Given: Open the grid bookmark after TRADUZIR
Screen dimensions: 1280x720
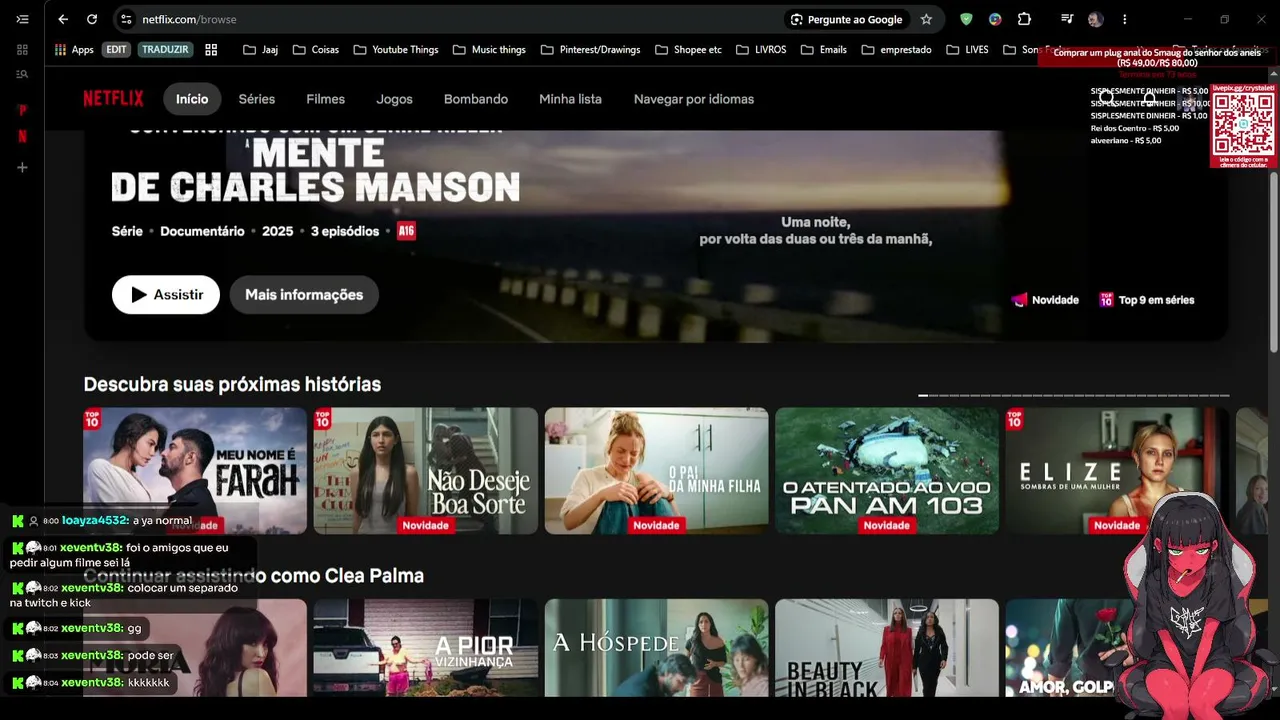Looking at the screenshot, I should pyautogui.click(x=211, y=49).
